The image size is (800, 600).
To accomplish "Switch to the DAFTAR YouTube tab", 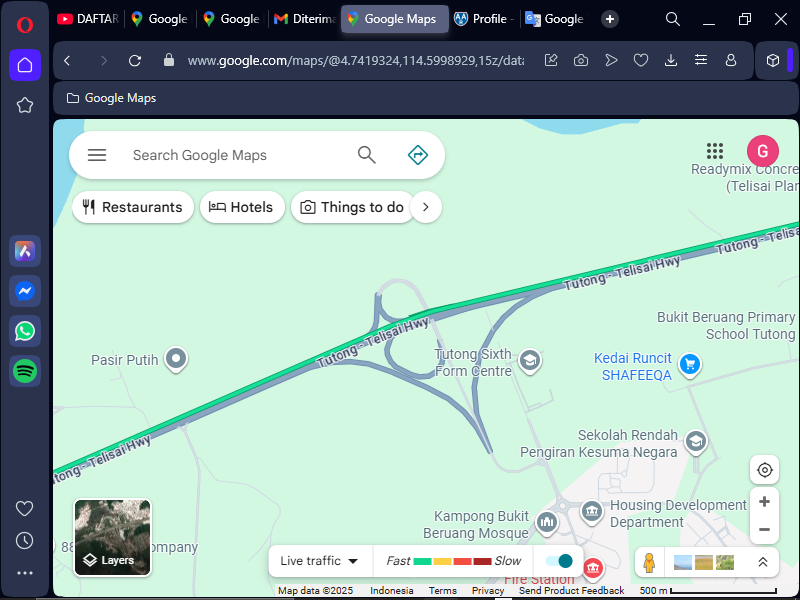I will coord(88,19).
